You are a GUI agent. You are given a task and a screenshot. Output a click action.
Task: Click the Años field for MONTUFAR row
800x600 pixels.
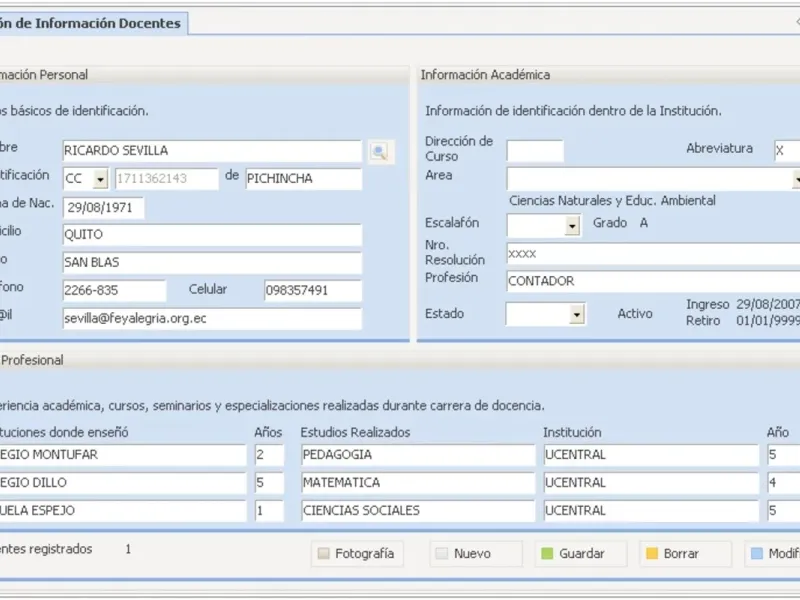[269, 455]
